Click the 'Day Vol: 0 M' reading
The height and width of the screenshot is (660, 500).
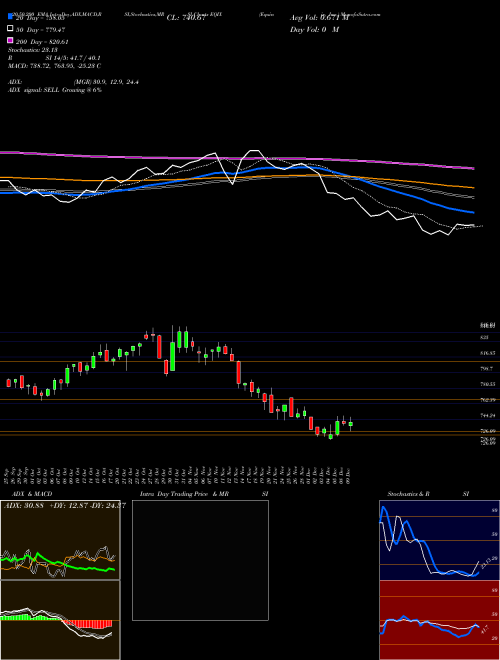(x=314, y=29)
